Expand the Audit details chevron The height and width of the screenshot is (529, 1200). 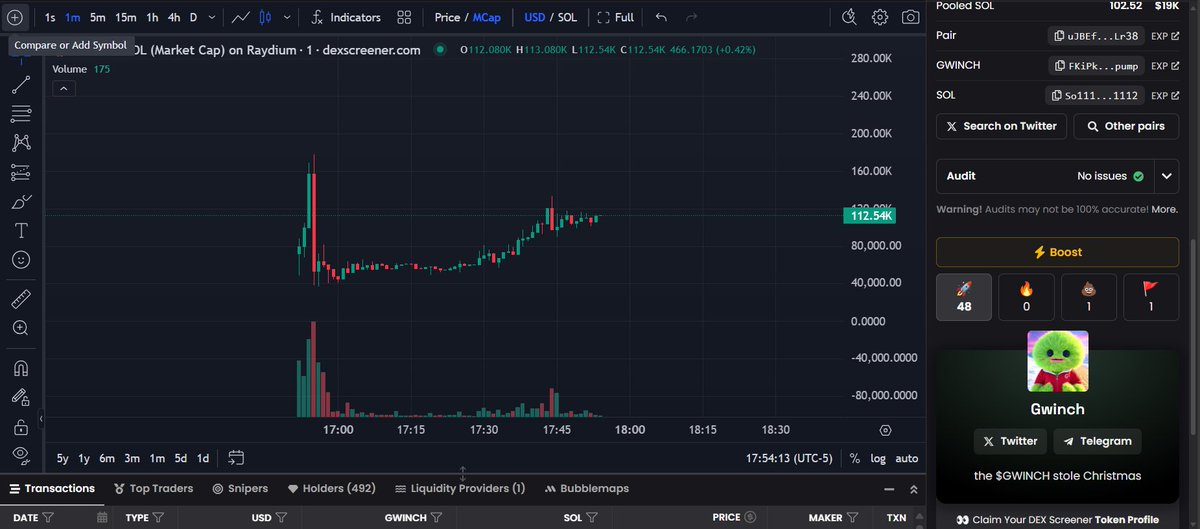(1167, 176)
